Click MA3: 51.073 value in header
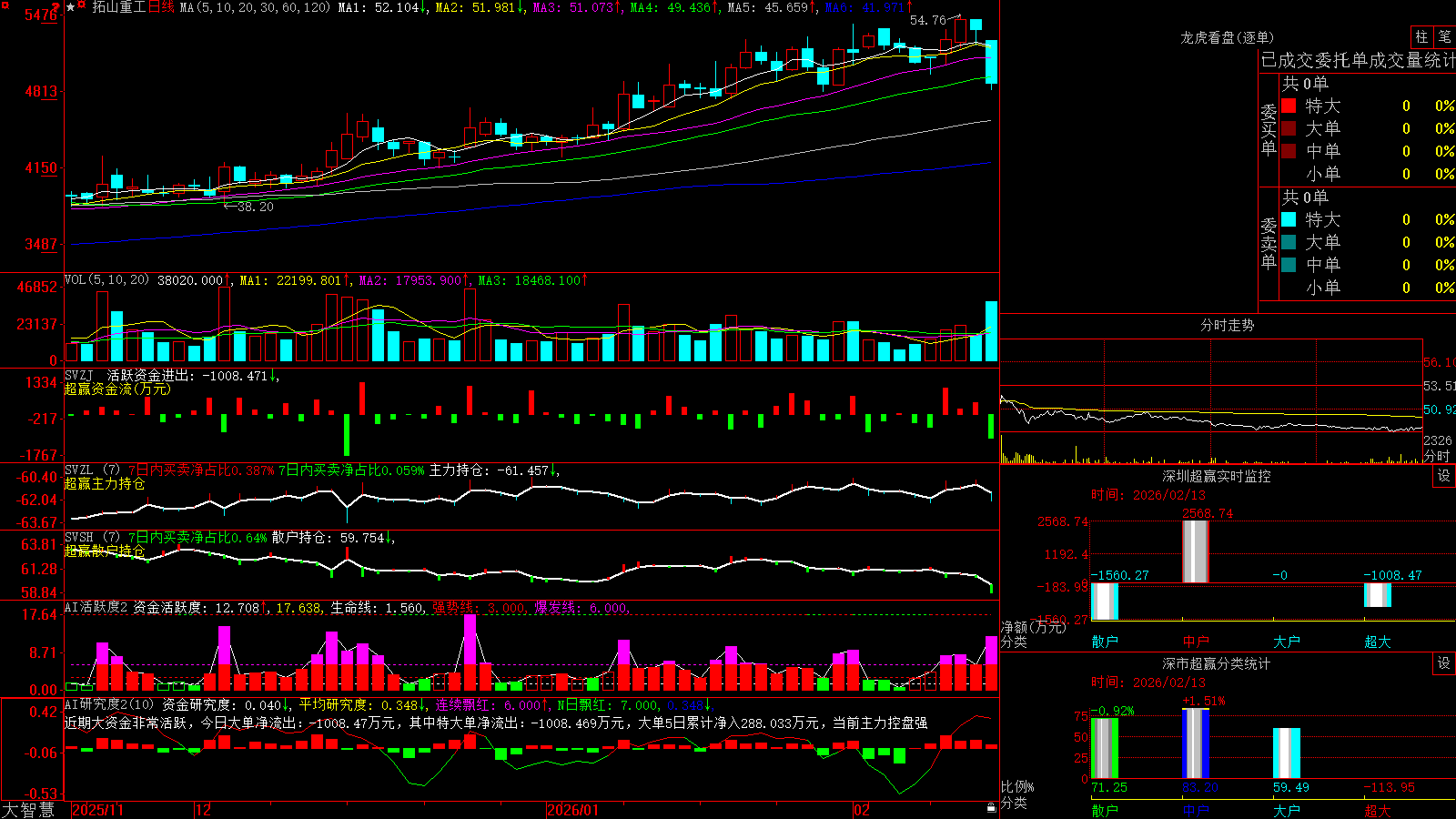 click(x=578, y=7)
